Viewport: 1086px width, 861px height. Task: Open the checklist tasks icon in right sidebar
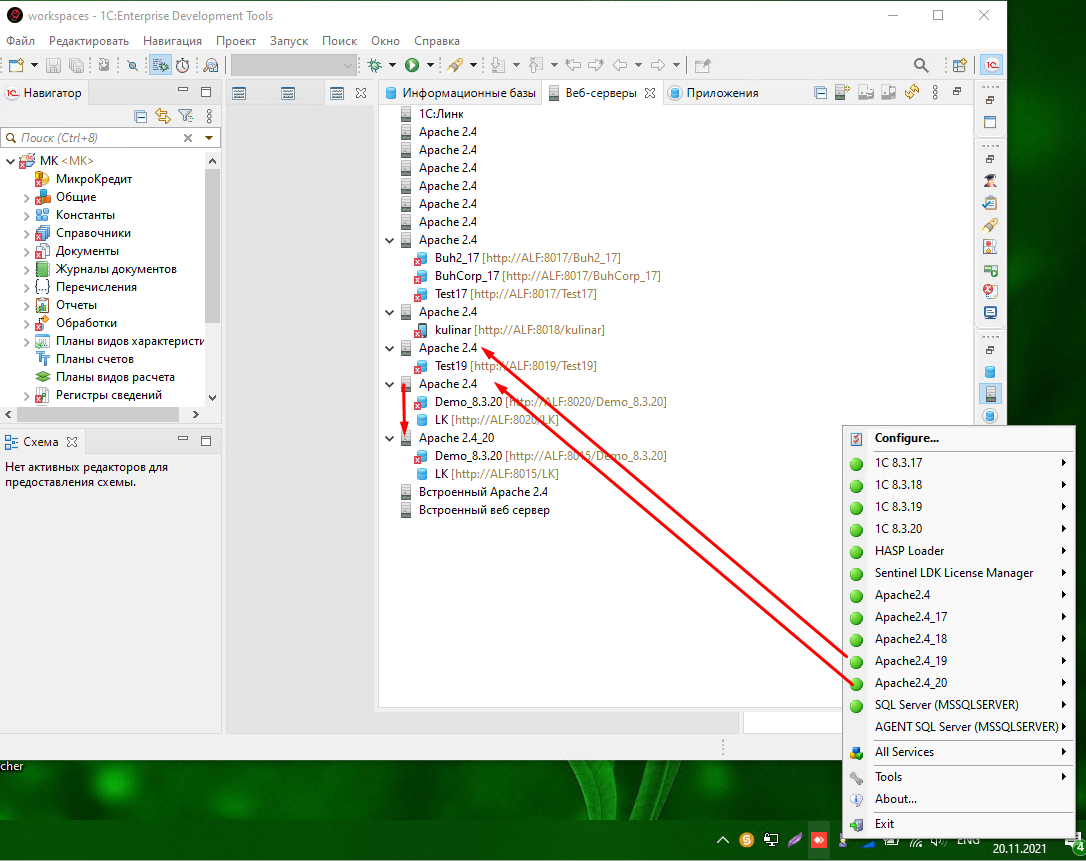[x=990, y=203]
